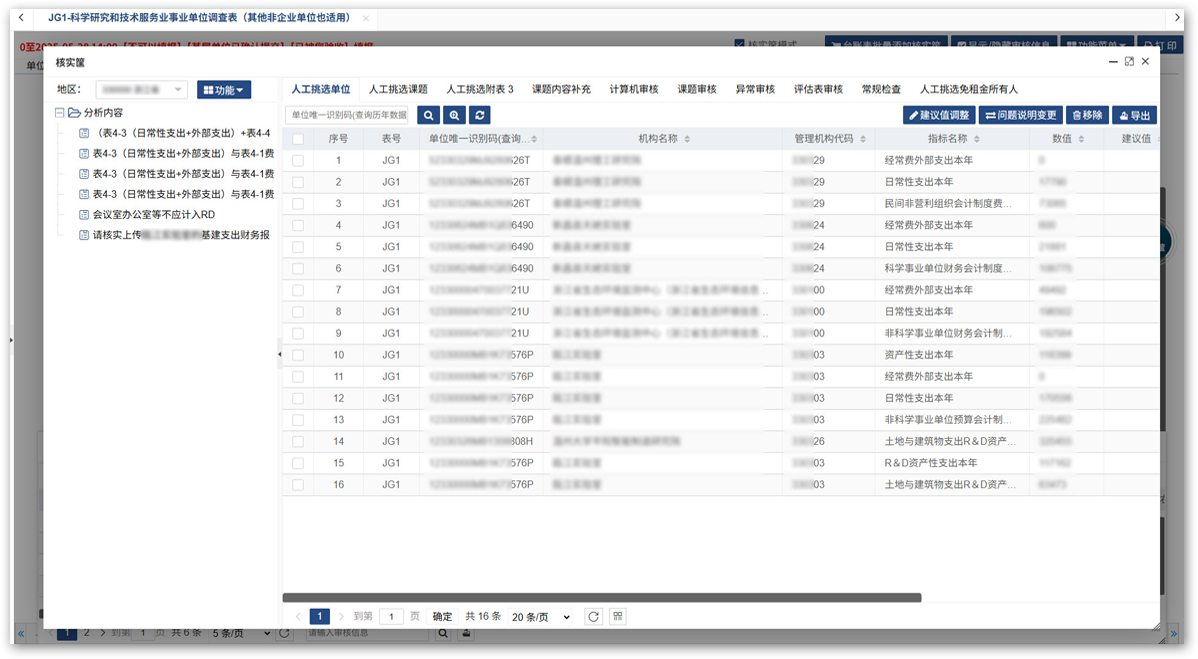Image resolution: width=1198 pixels, height=659 pixels.
Task: Click the advanced search zoom-plus icon
Action: 454,115
